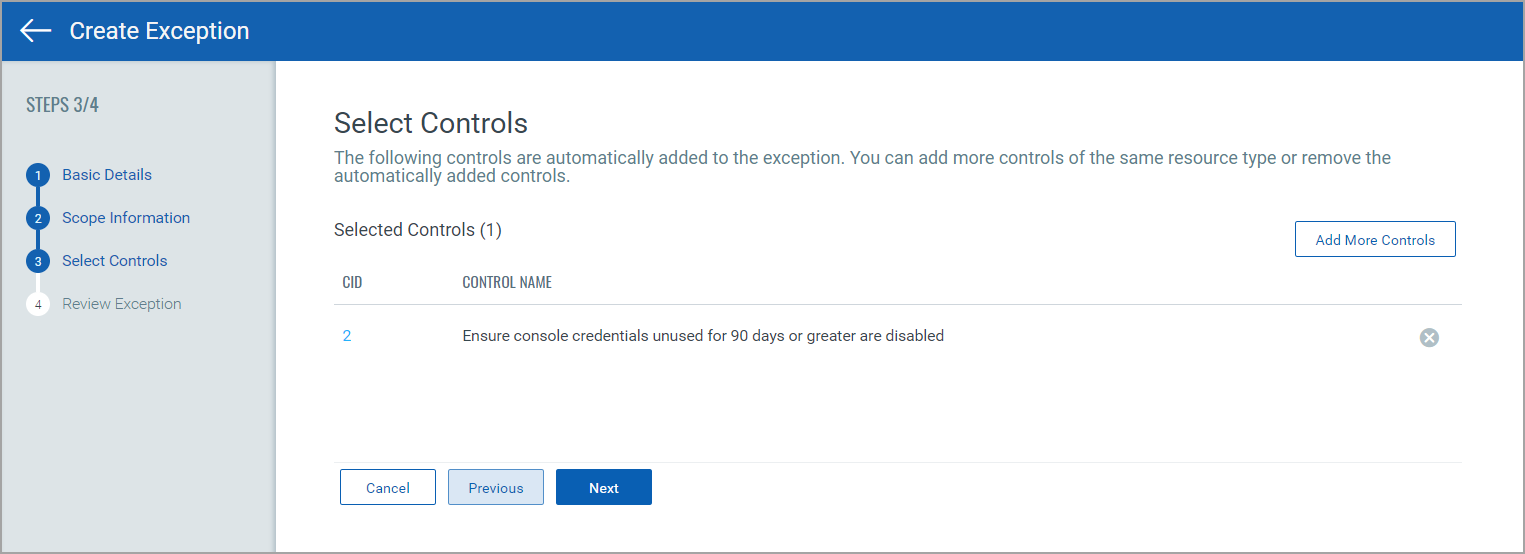Proceed with the Next button
Viewport: 1525px width, 554px height.
click(x=604, y=488)
